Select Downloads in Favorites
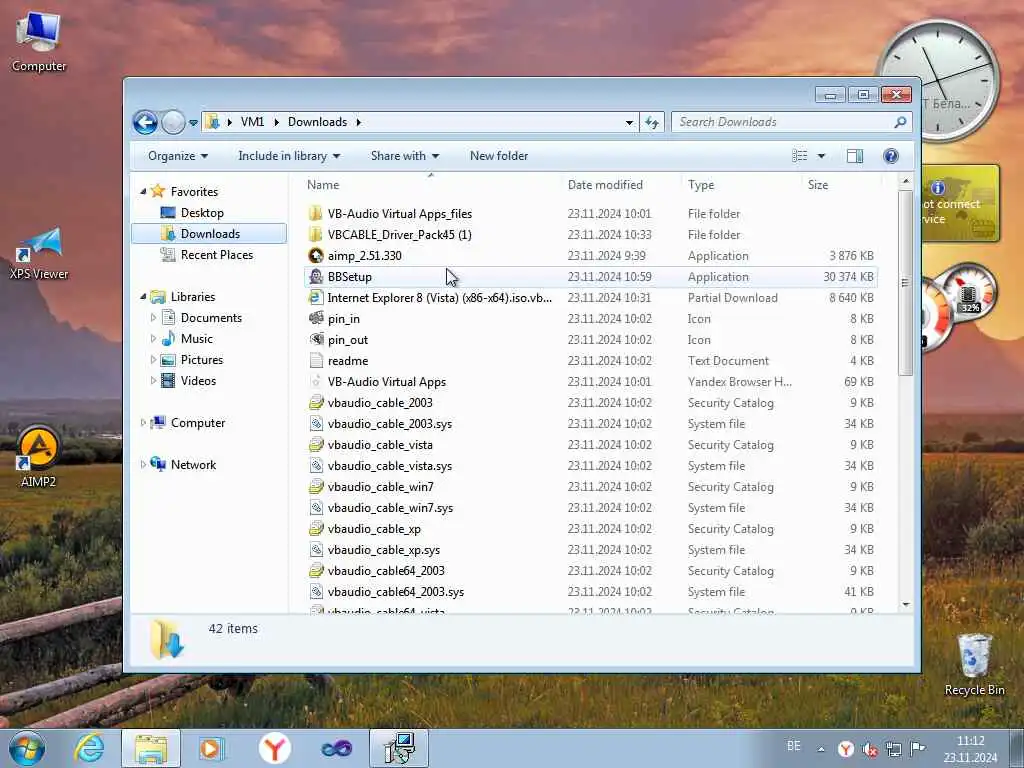Screen dimensions: 1024x768 (x=209, y=234)
